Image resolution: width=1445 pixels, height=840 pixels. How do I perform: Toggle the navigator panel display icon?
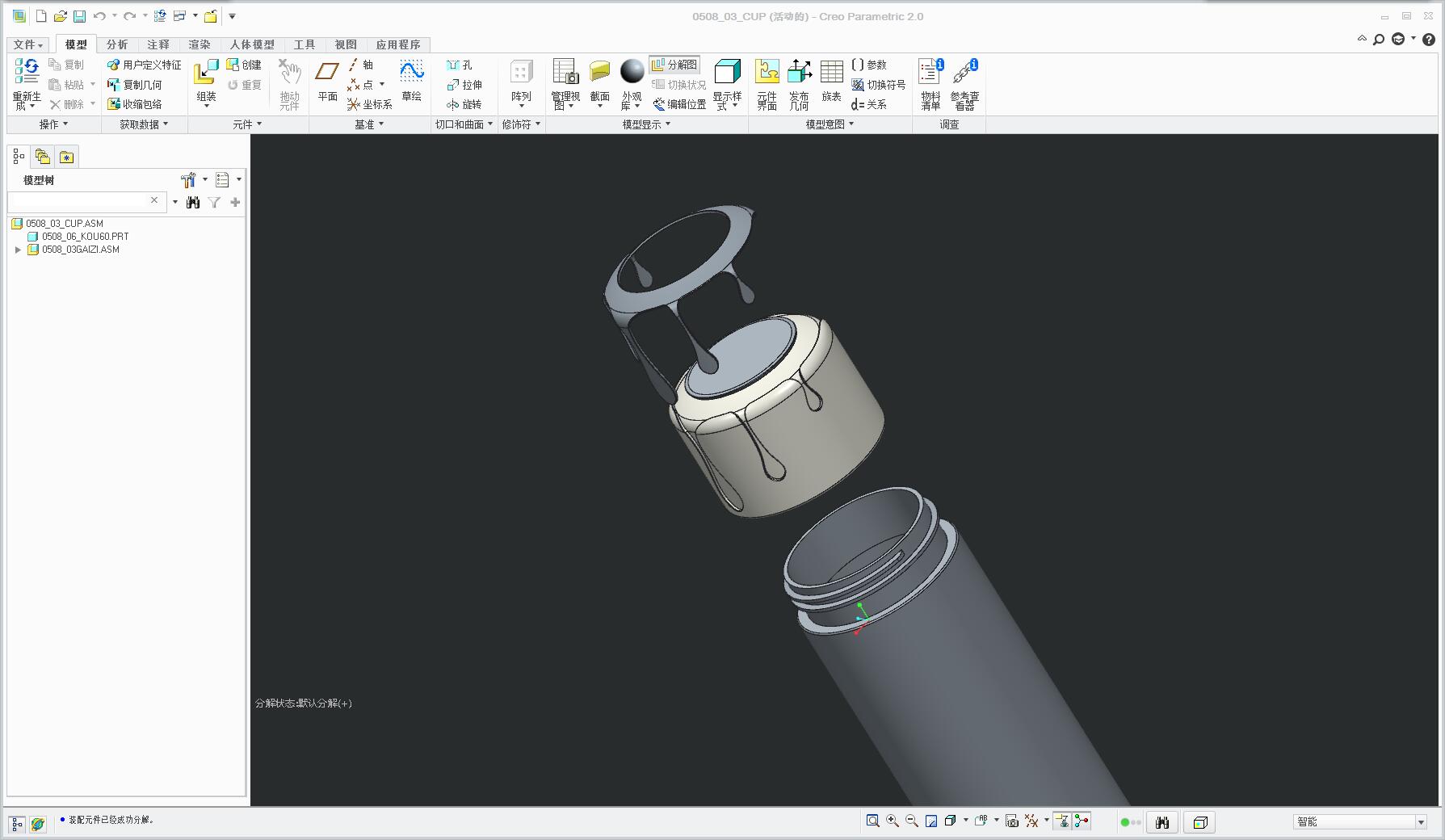point(17,824)
